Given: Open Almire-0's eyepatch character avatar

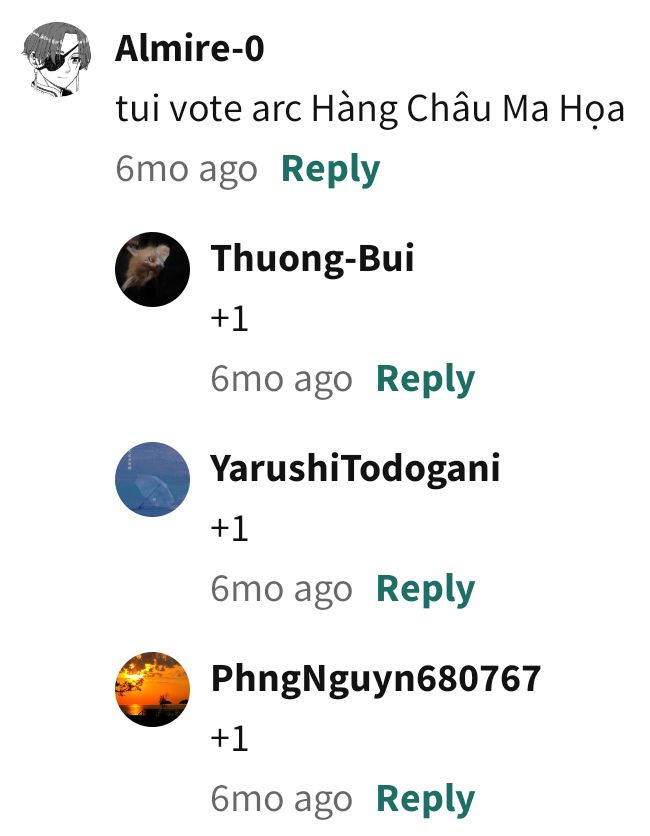Looking at the screenshot, I should [x=57, y=59].
